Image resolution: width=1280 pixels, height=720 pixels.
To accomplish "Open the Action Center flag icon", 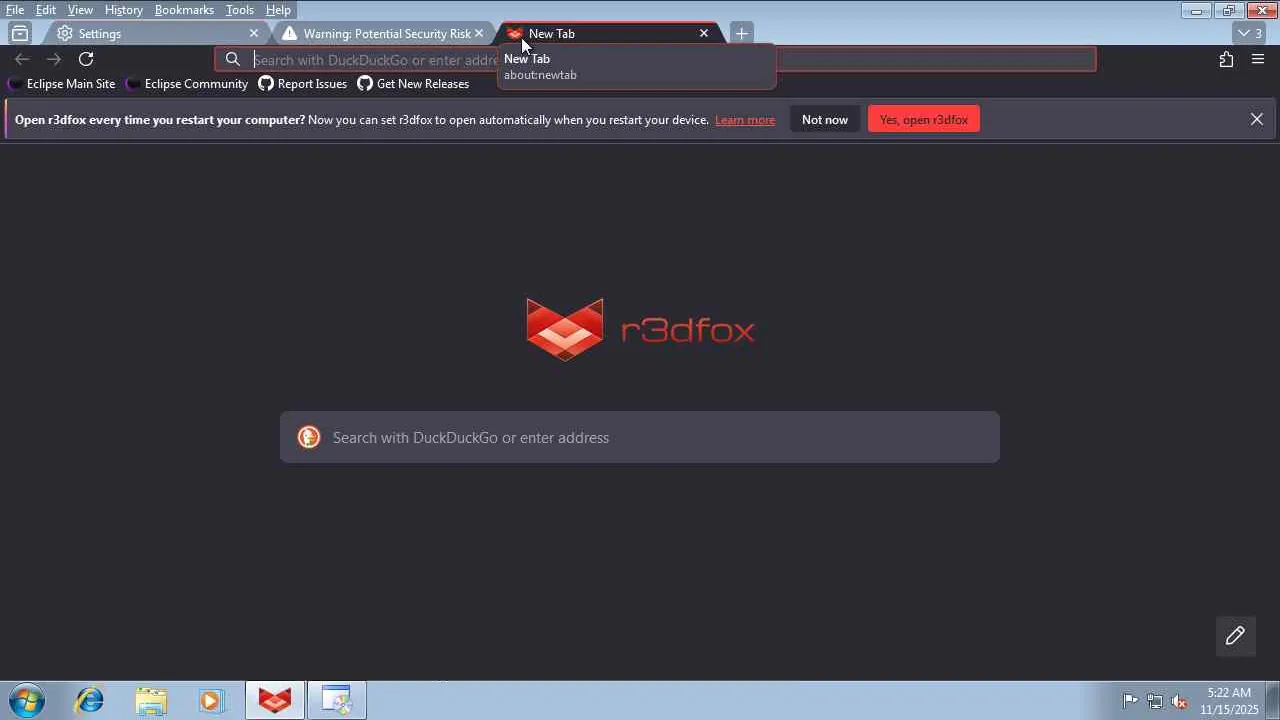I will 1130,701.
